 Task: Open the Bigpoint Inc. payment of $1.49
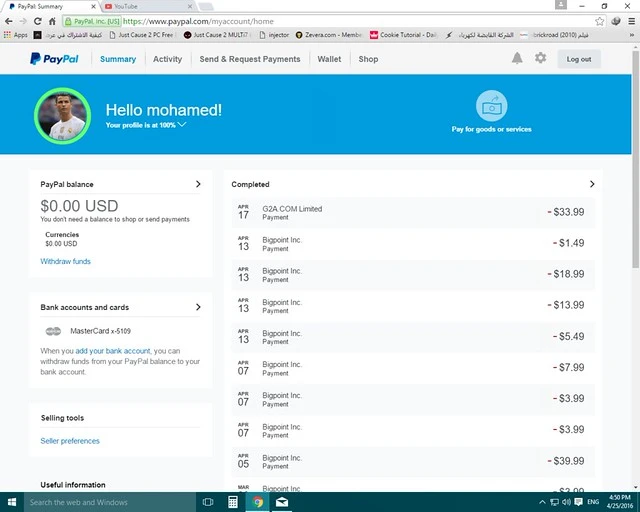(x=413, y=243)
